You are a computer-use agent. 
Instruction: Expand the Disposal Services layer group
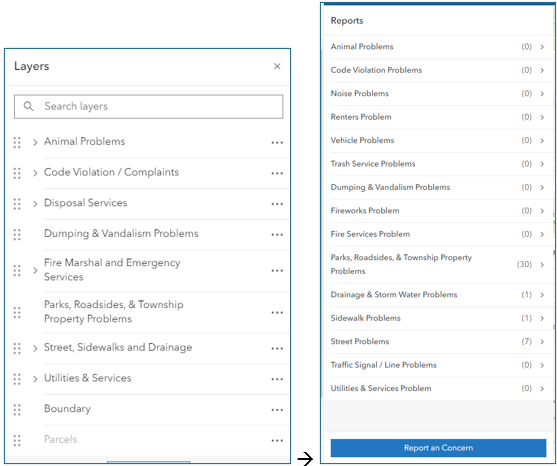point(35,204)
